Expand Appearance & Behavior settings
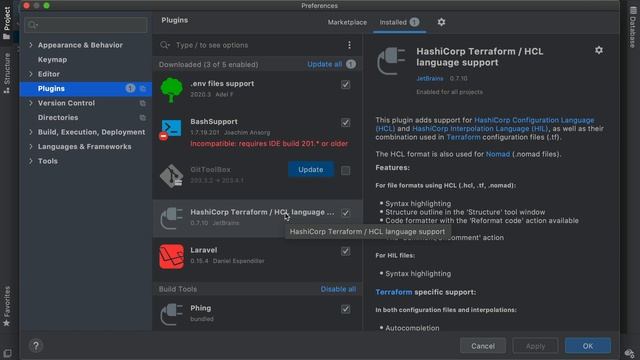This screenshot has width=640, height=360. tap(31, 45)
